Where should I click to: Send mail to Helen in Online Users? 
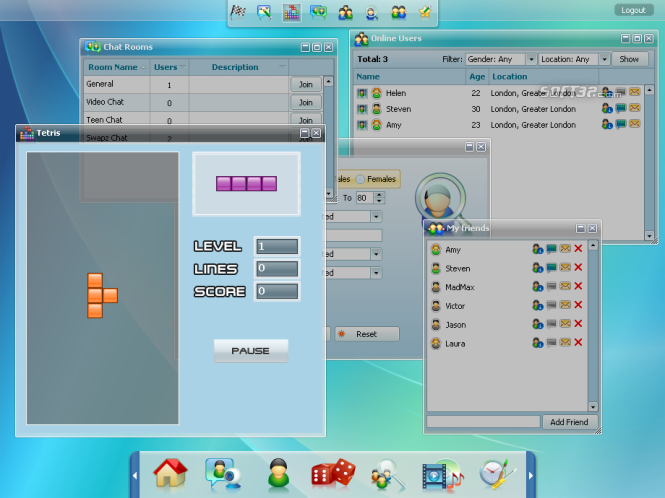click(x=634, y=92)
